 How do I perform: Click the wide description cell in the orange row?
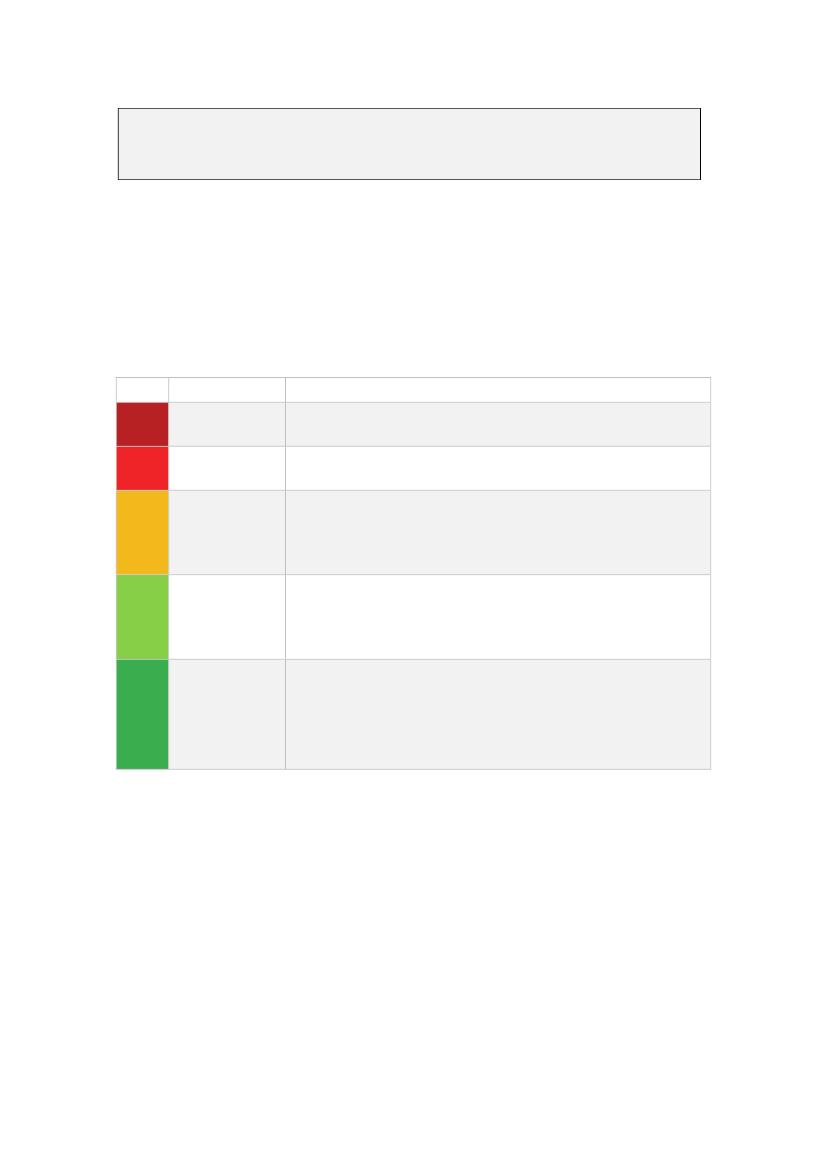497,532
